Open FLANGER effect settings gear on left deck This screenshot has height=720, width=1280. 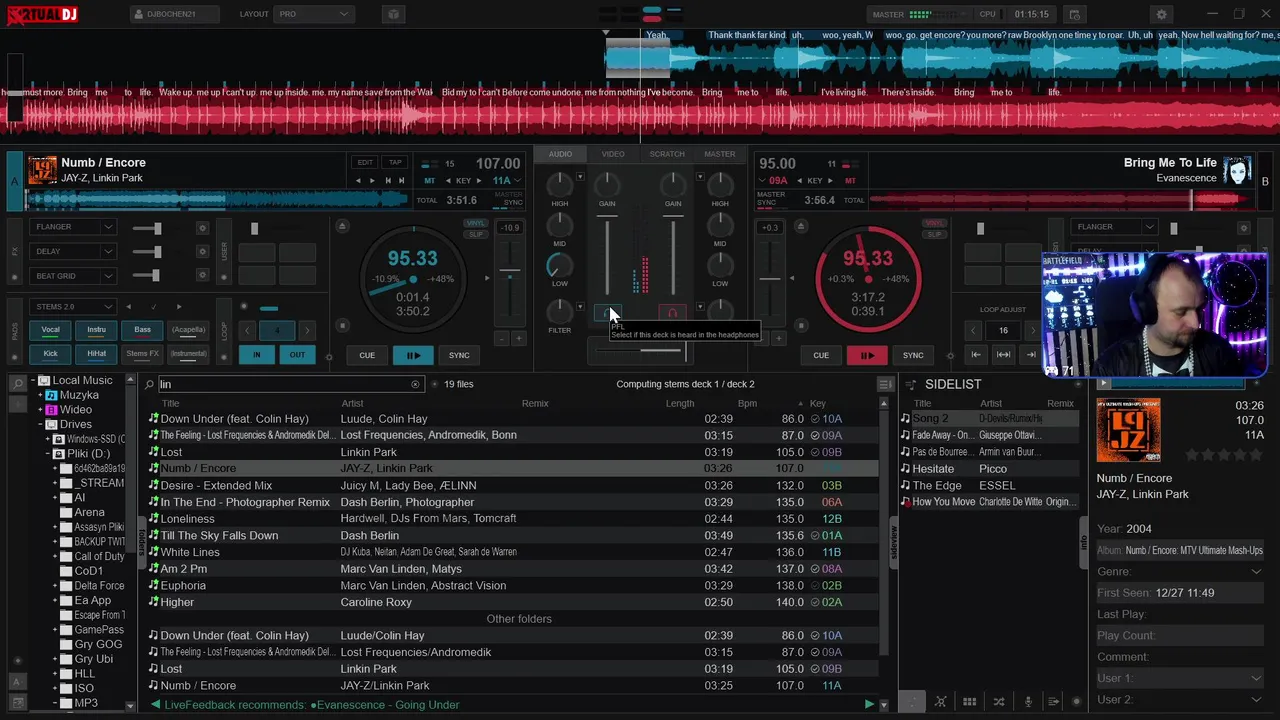point(202,227)
